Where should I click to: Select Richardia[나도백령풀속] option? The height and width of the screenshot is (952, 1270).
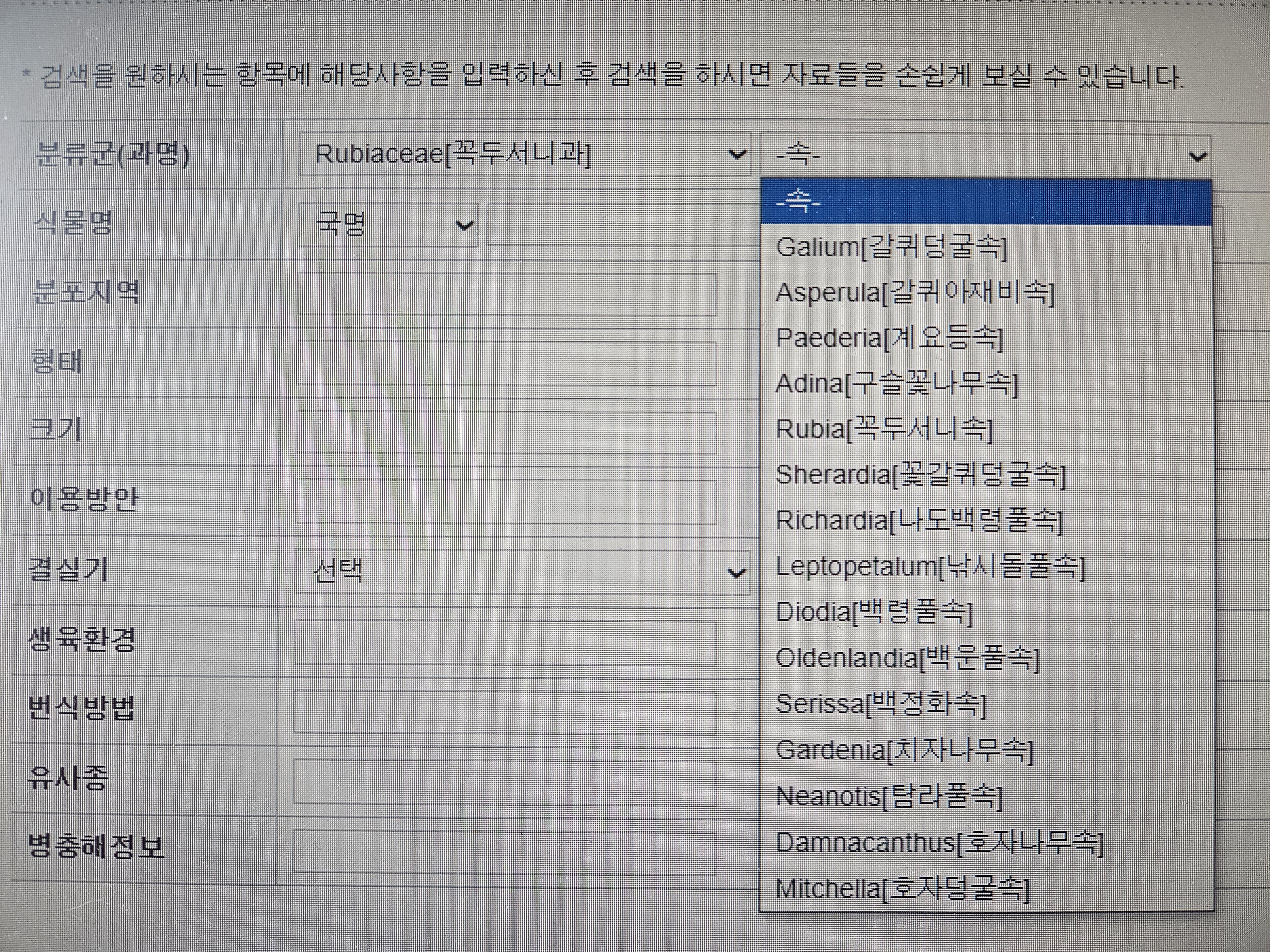[x=986, y=520]
